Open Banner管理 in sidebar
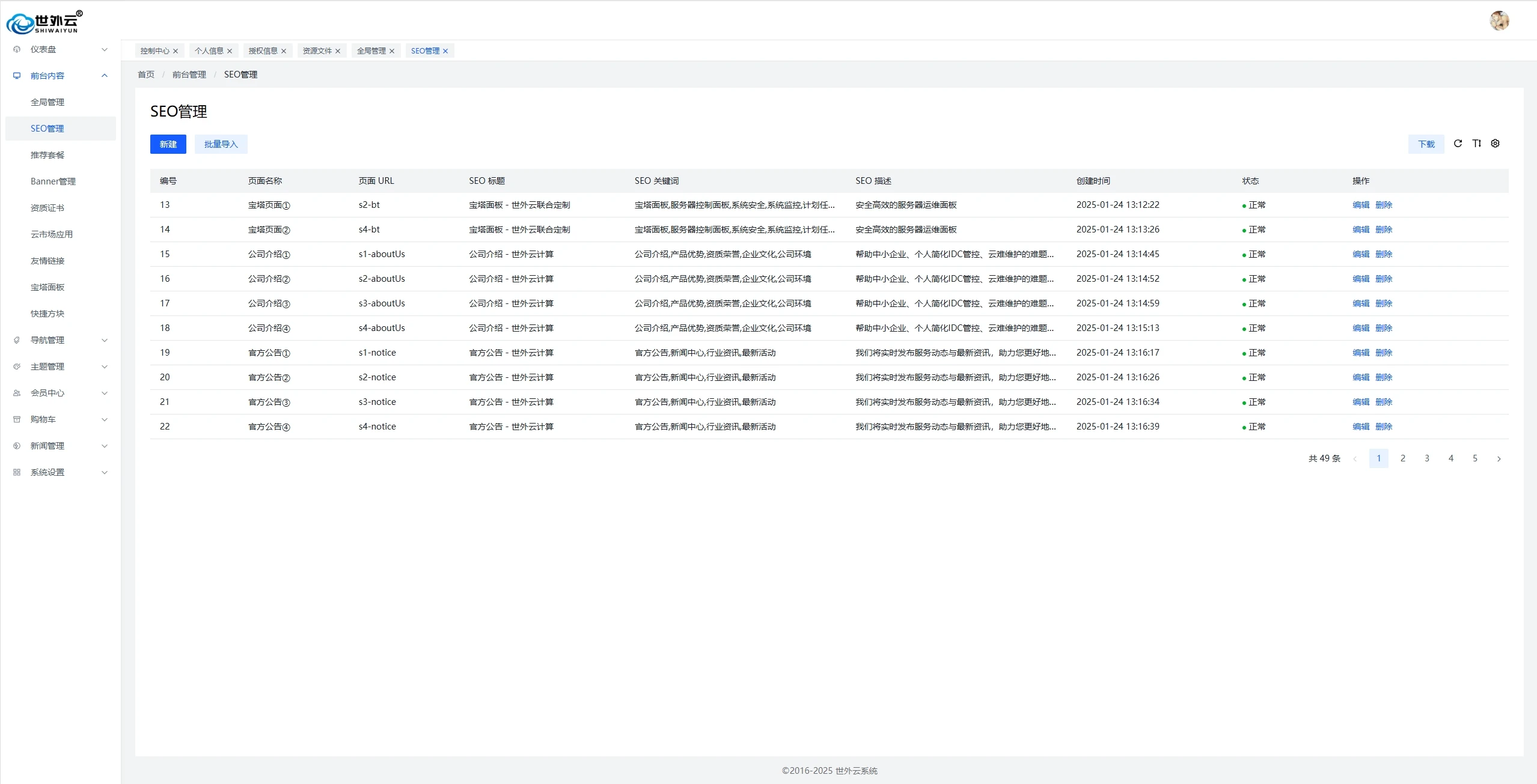This screenshot has width=1537, height=784. point(53,181)
